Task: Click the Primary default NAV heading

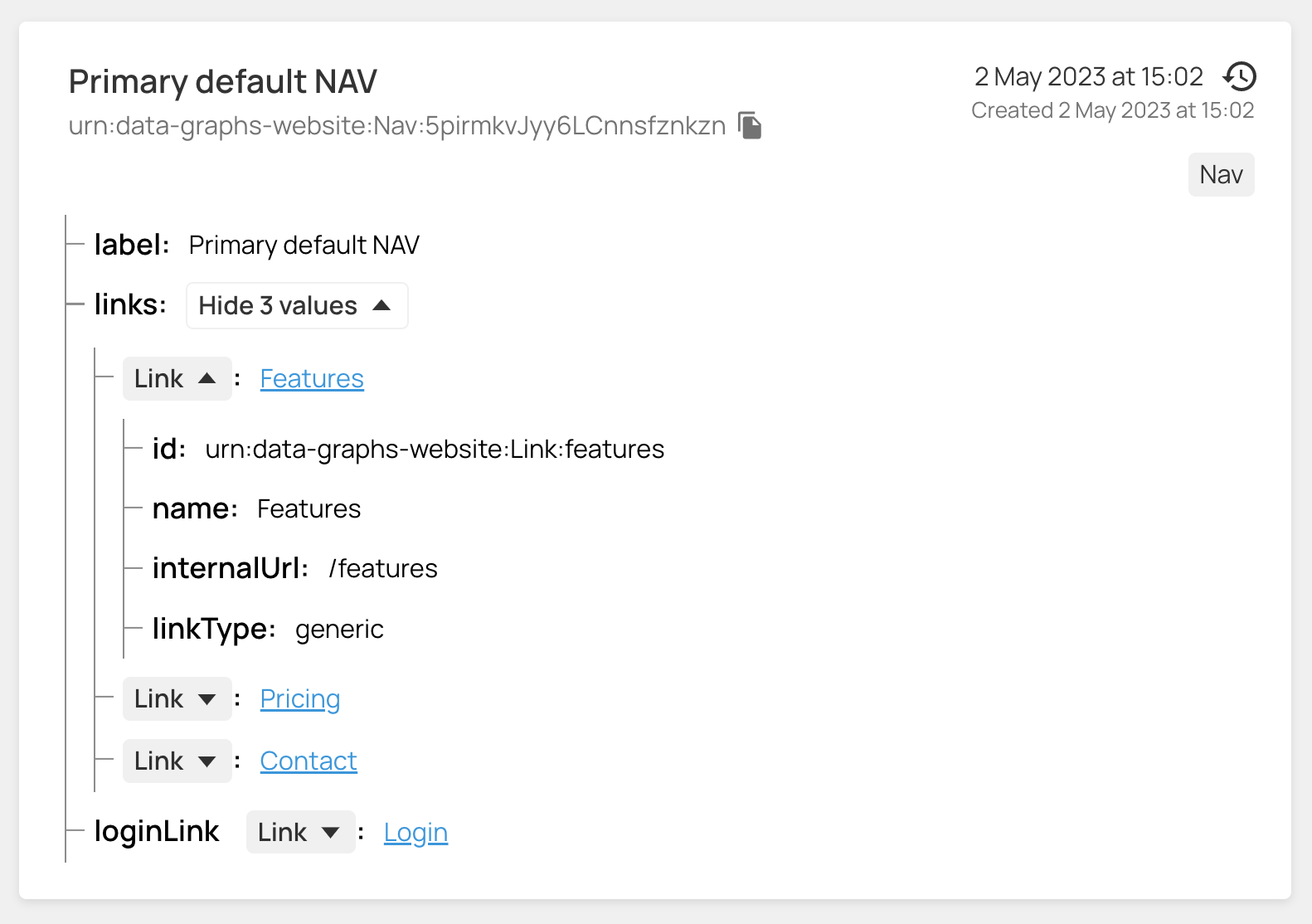Action: (x=222, y=82)
